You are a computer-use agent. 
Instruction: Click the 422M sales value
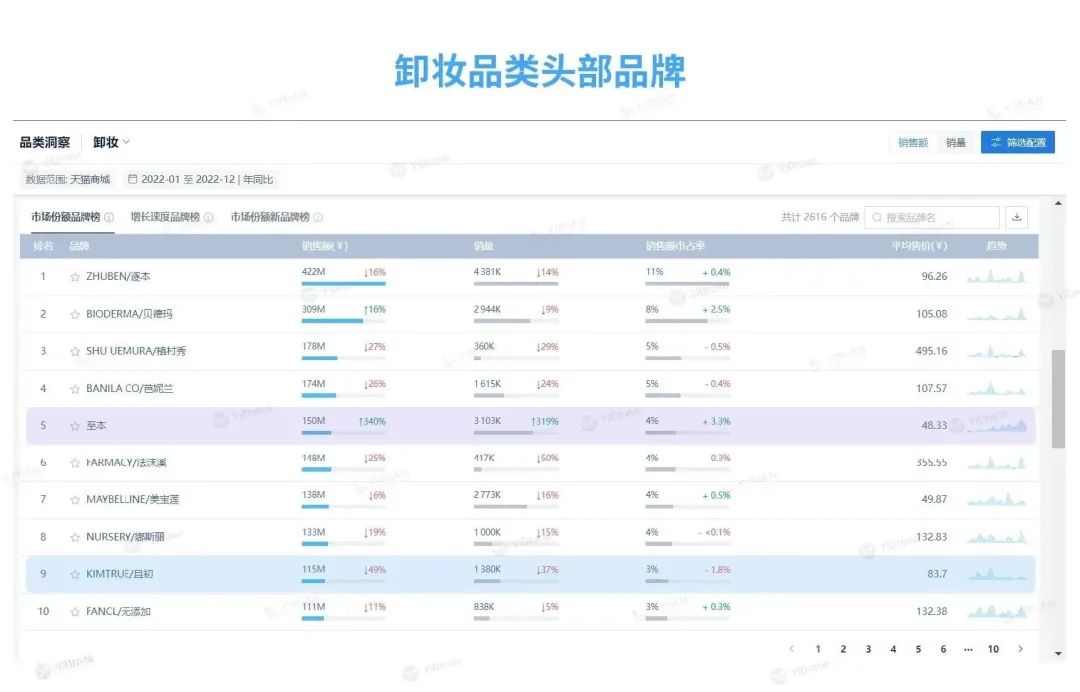[313, 272]
